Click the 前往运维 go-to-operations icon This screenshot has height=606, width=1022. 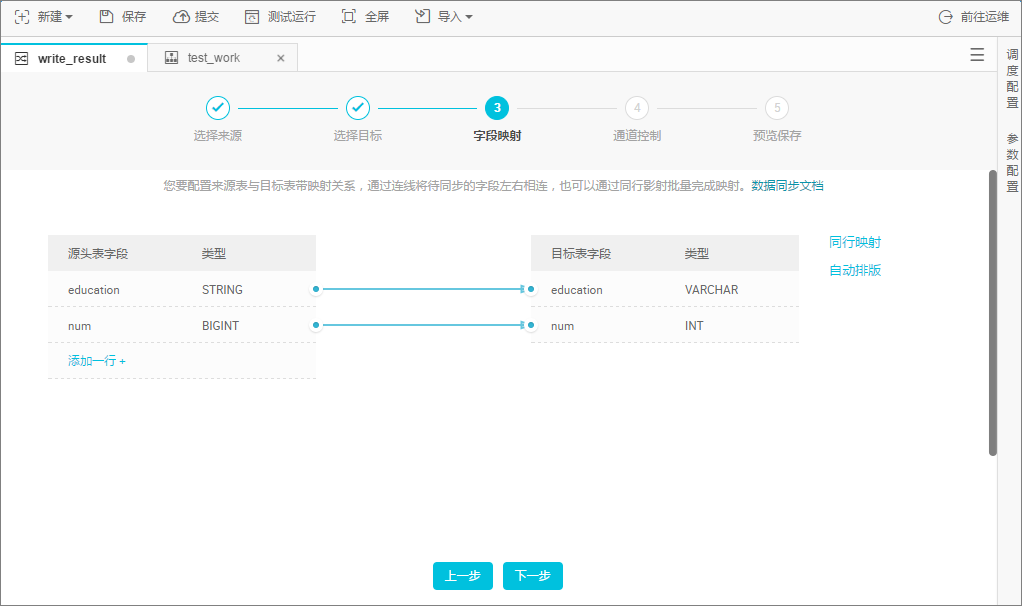pos(946,17)
